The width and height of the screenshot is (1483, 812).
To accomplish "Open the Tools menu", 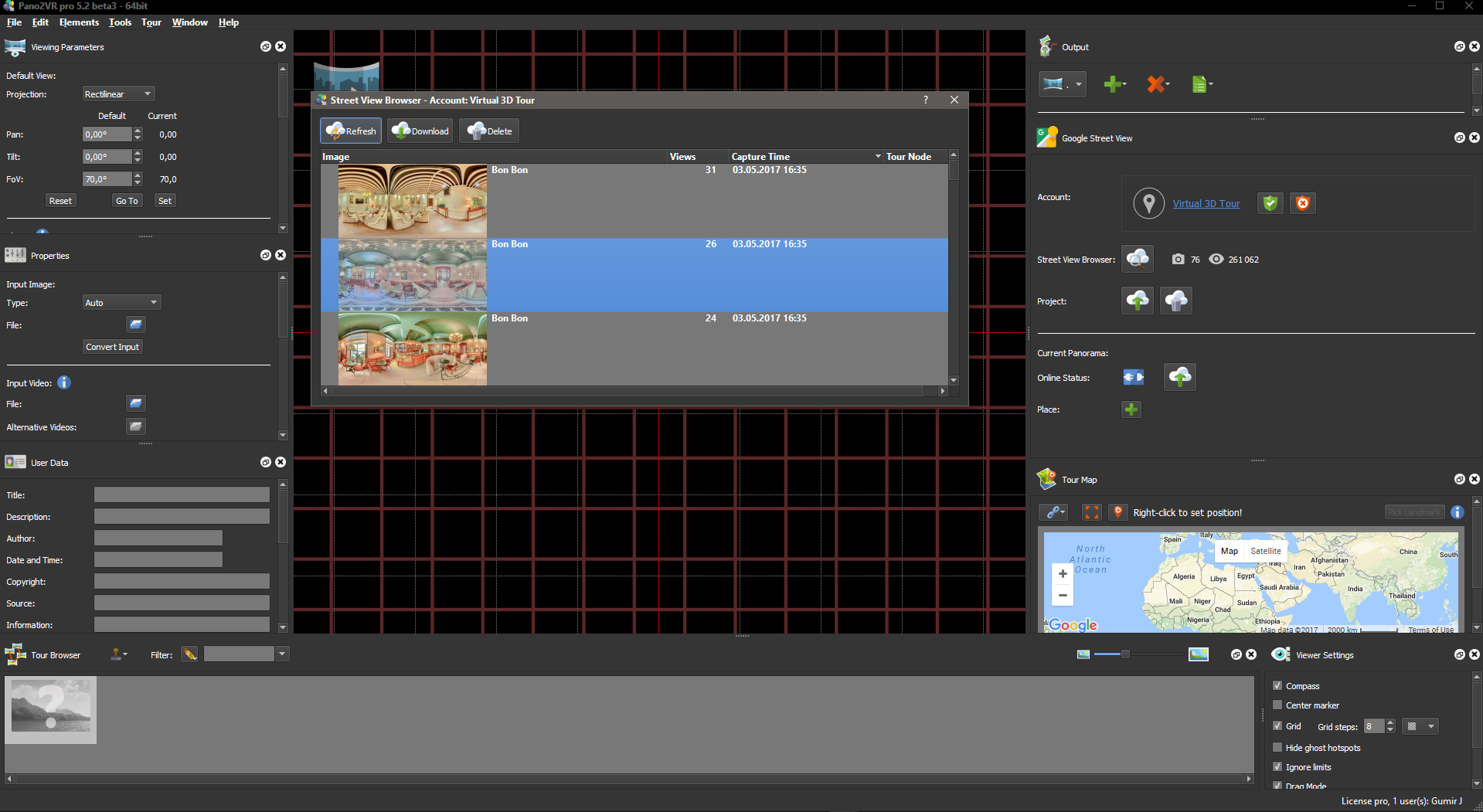I will (120, 22).
